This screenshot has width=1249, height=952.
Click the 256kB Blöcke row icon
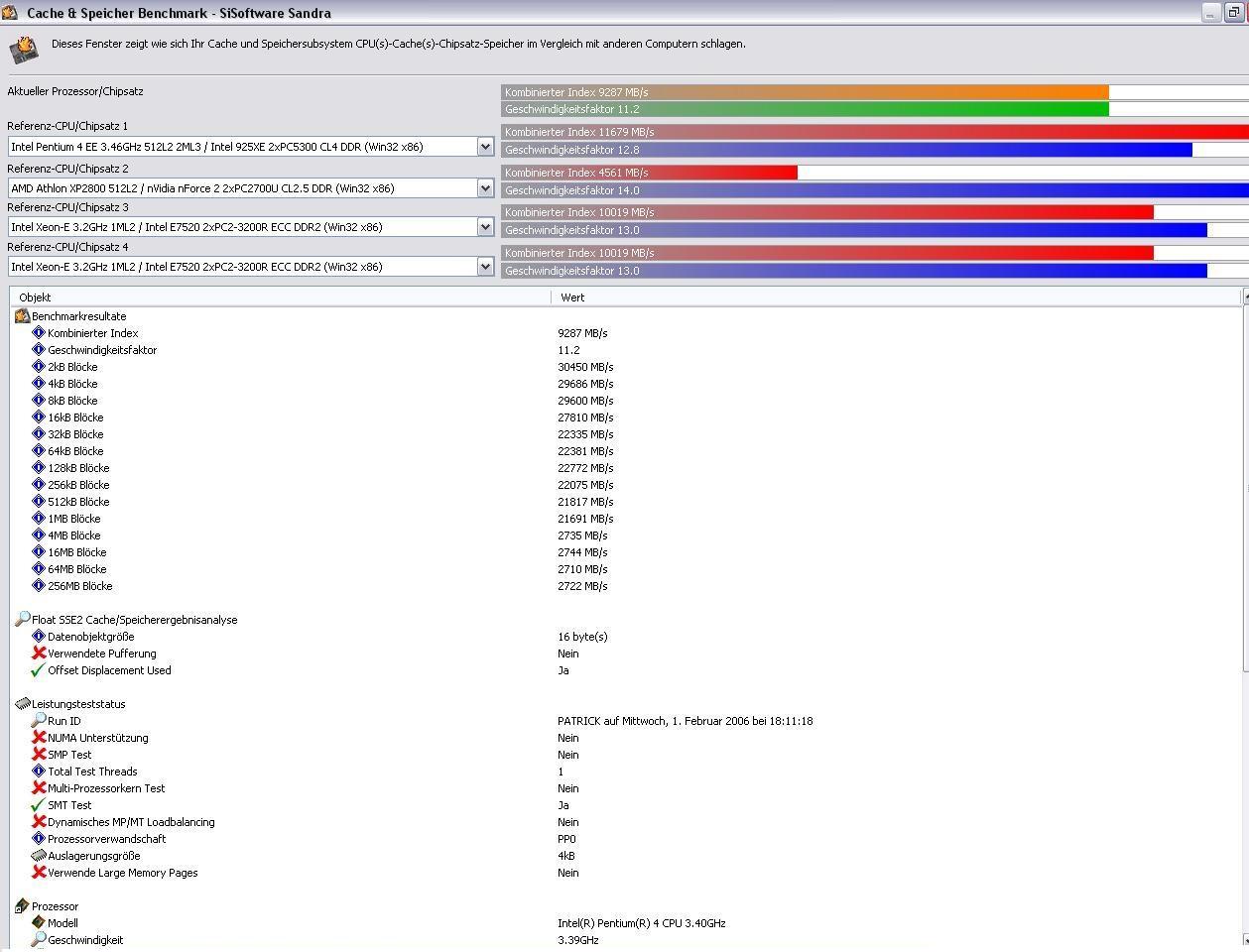(x=39, y=485)
